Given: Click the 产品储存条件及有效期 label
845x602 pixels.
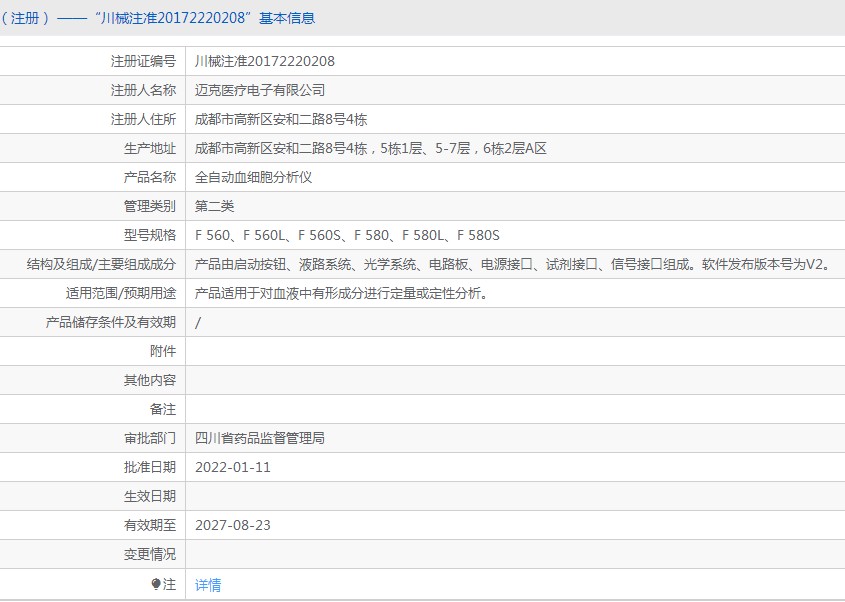Looking at the screenshot, I should (x=111, y=322).
